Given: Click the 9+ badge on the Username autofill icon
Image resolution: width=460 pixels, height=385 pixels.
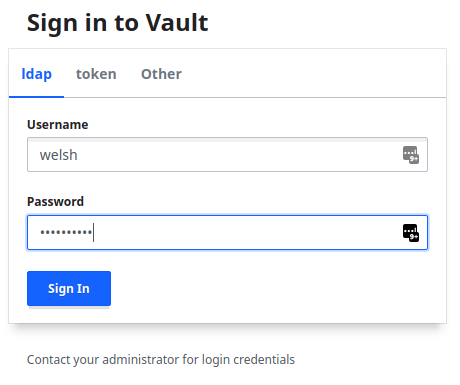Looking at the screenshot, I should (414, 159).
